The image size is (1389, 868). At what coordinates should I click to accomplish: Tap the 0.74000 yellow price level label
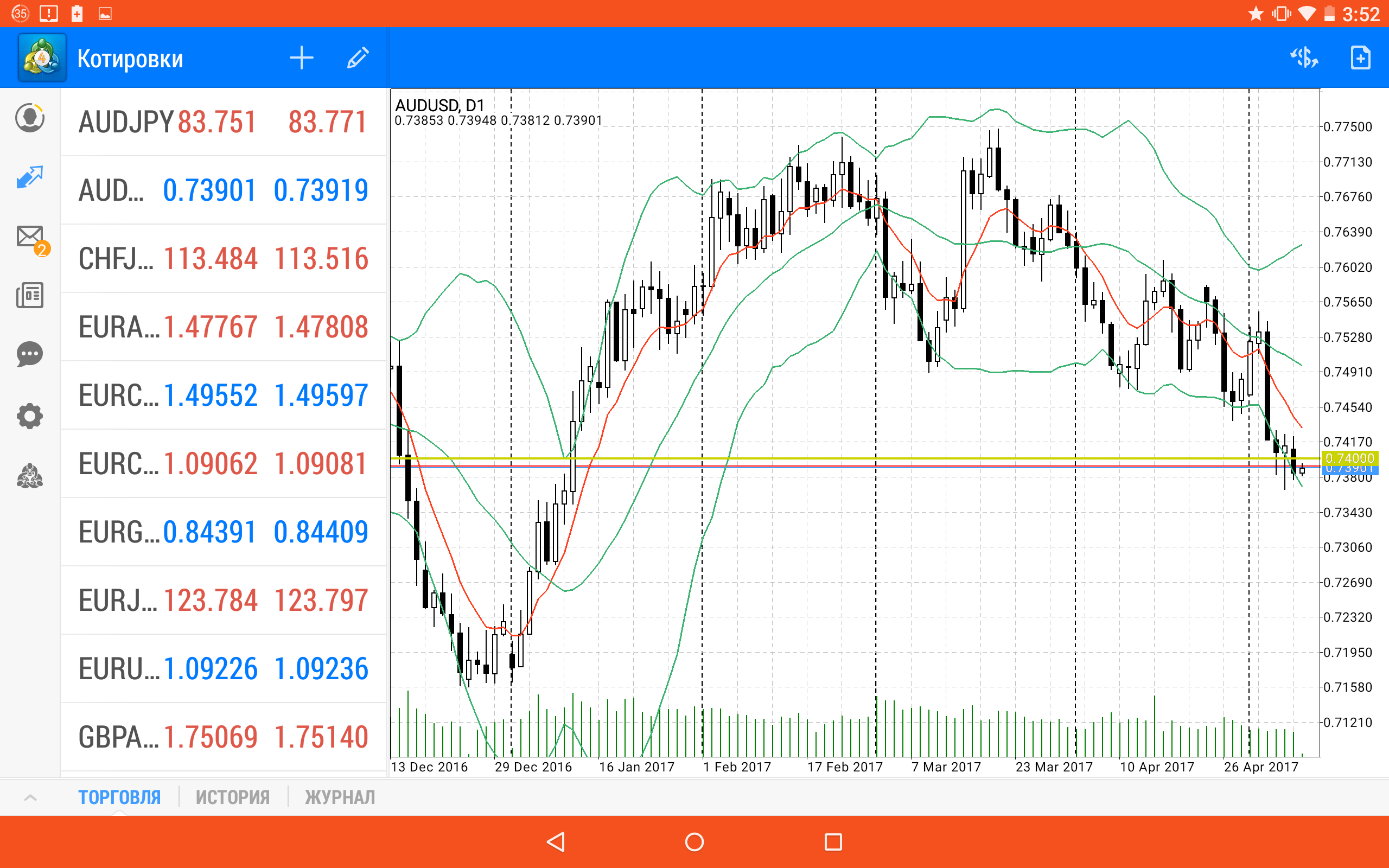click(1349, 458)
